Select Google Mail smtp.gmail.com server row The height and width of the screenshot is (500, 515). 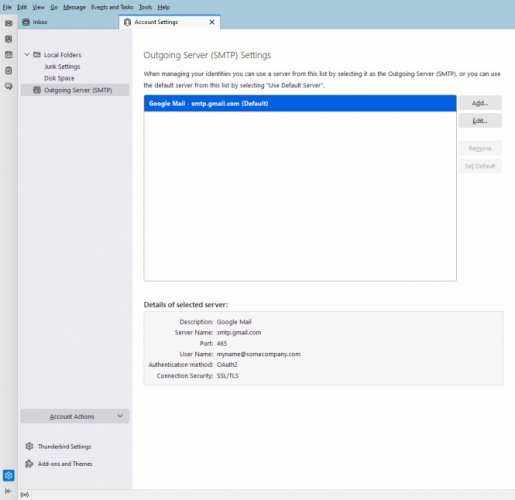pyautogui.click(x=300, y=103)
